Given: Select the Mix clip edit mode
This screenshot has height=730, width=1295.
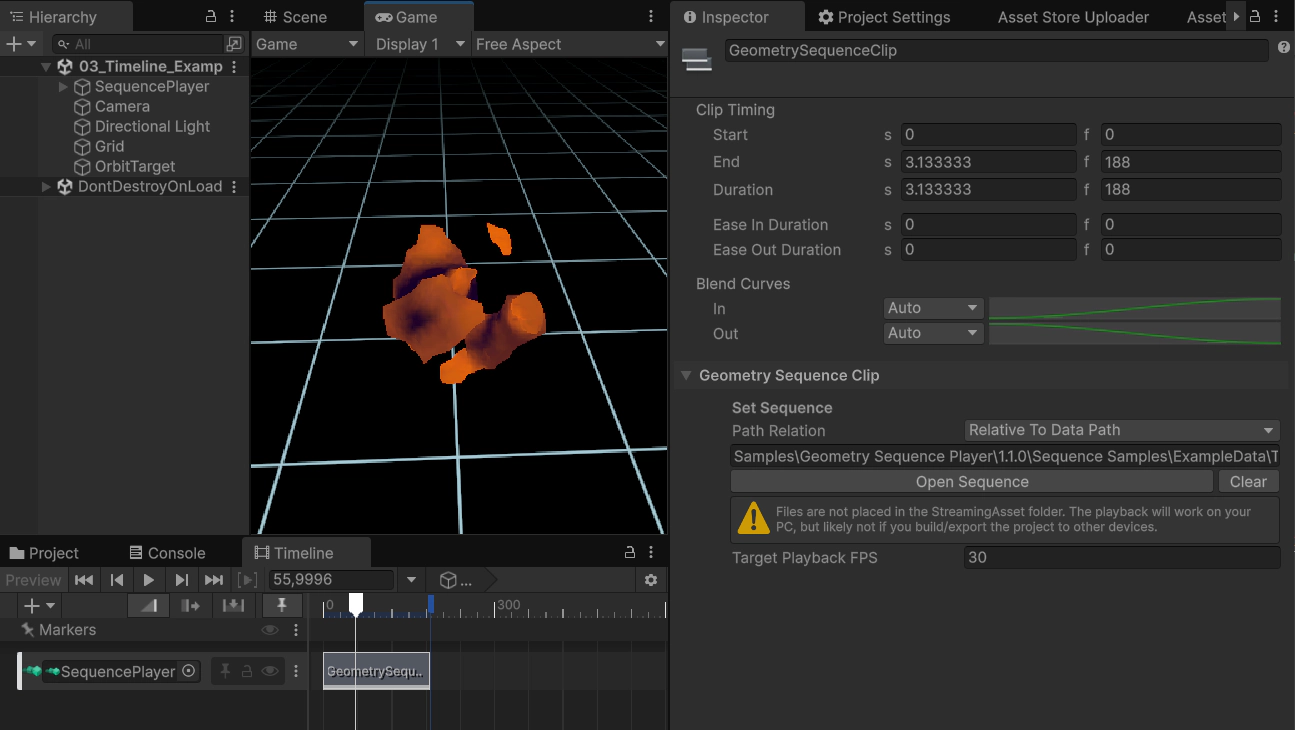Looking at the screenshot, I should (148, 605).
